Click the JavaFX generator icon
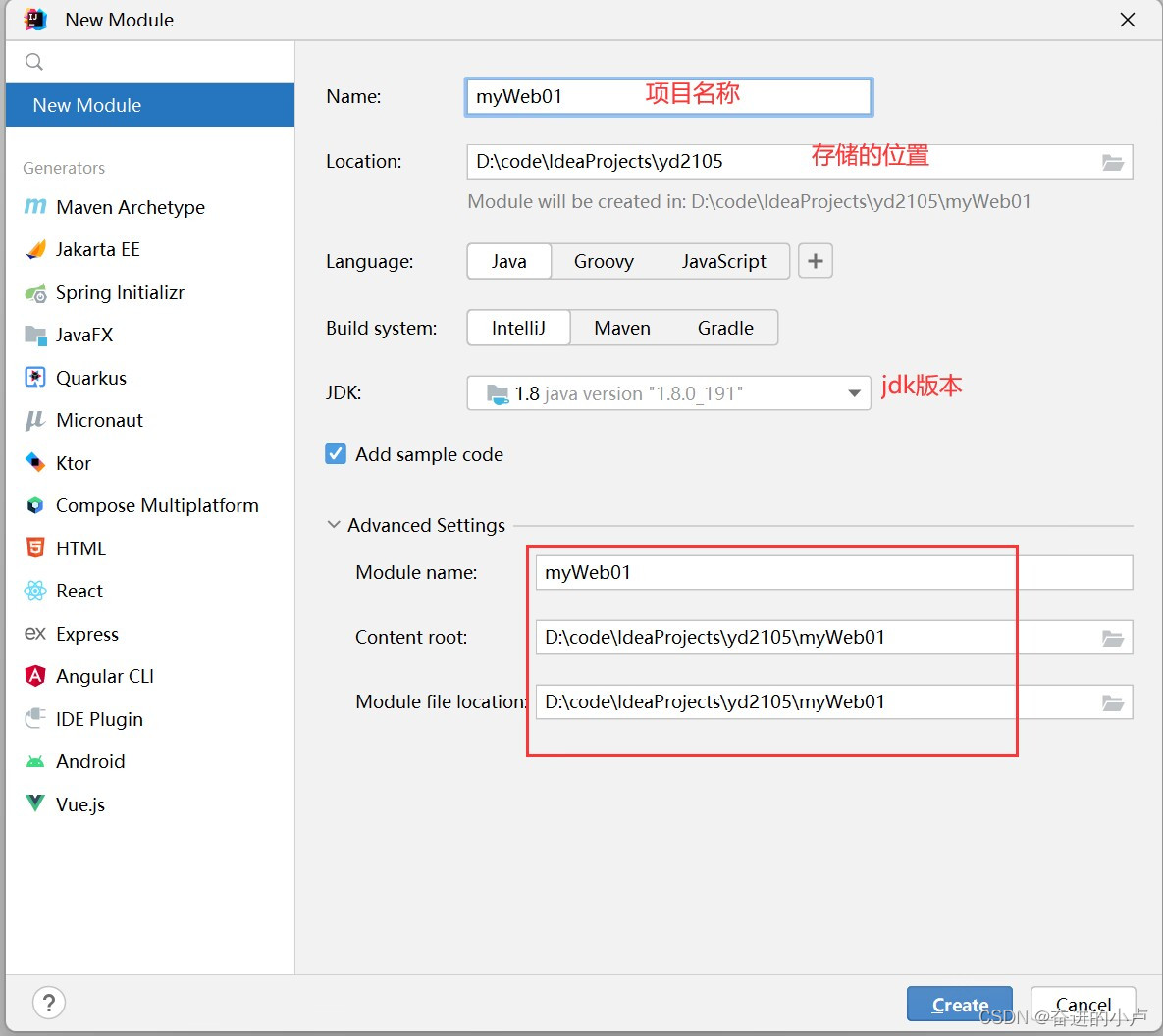The image size is (1163, 1036). (35, 336)
